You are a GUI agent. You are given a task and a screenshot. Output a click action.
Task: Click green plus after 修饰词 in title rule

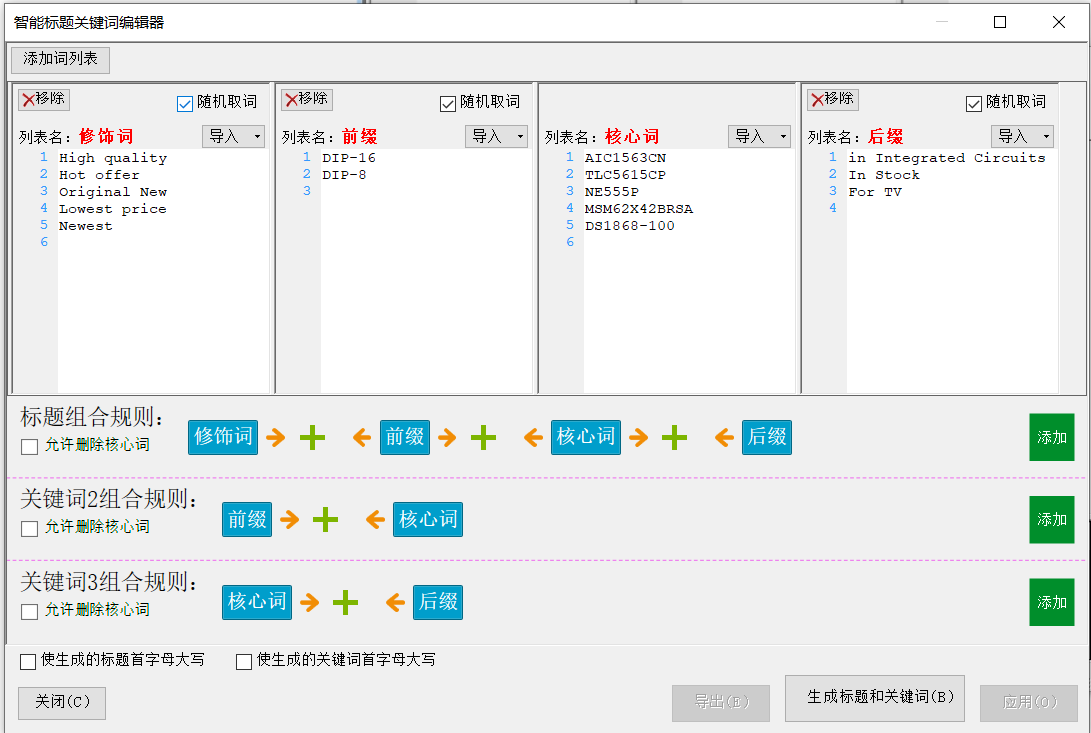coord(312,437)
